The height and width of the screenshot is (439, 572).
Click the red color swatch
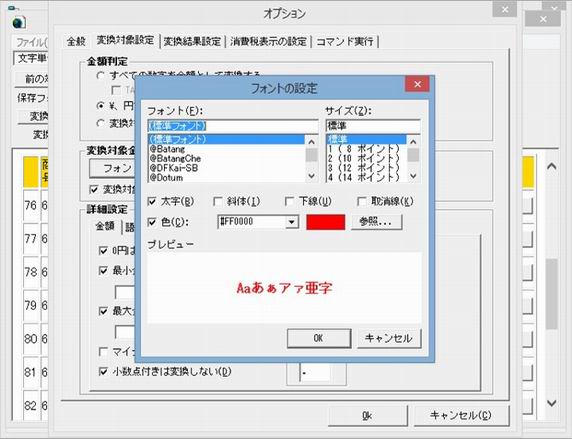325,222
